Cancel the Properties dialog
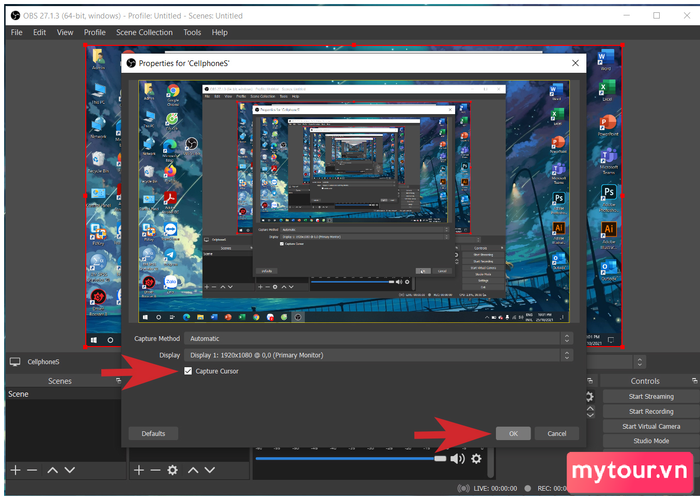The width and height of the screenshot is (700, 502). click(556, 434)
